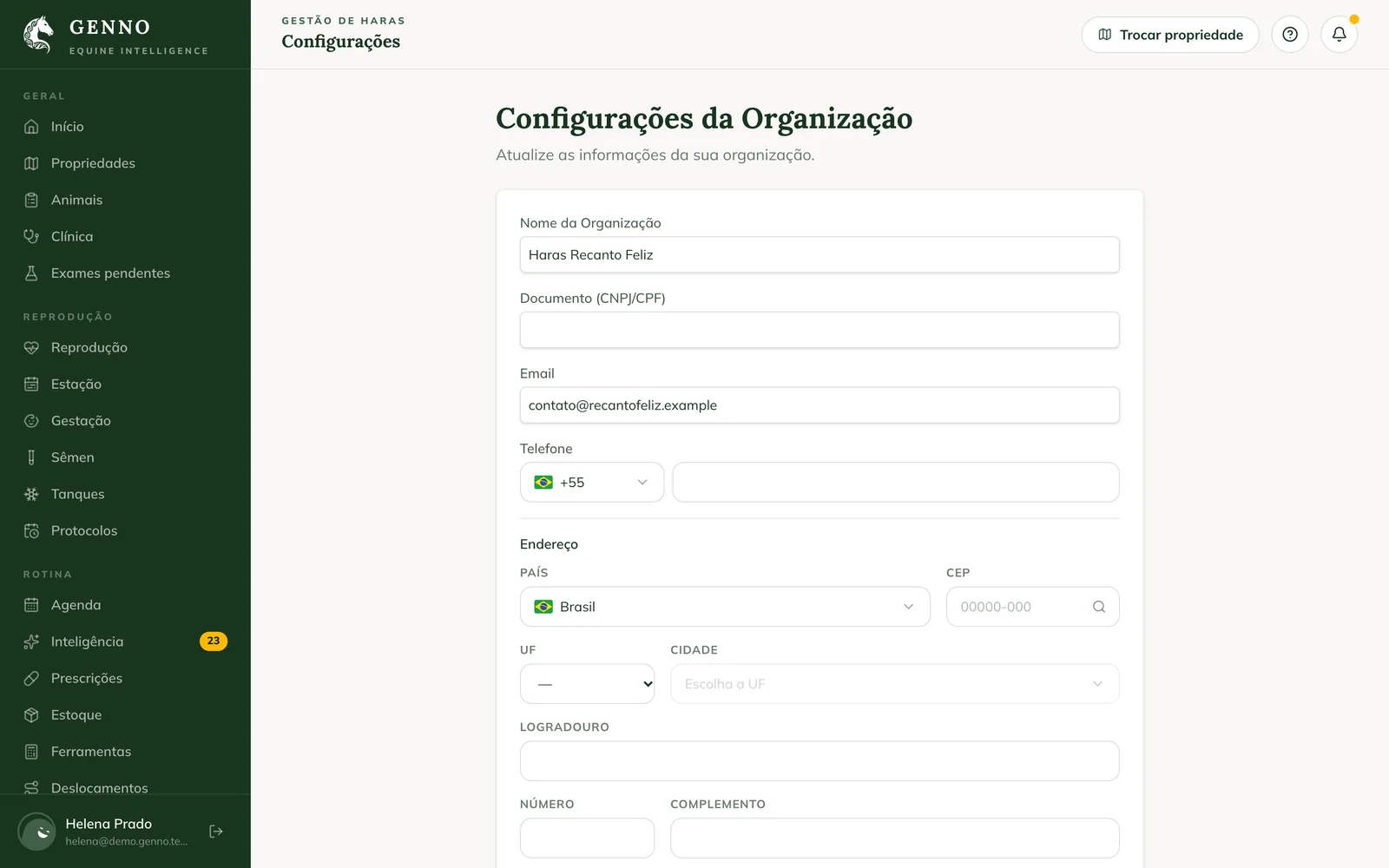Focus the Documento (CNPJ/CPF) field
The width and height of the screenshot is (1389, 868).
[820, 330]
